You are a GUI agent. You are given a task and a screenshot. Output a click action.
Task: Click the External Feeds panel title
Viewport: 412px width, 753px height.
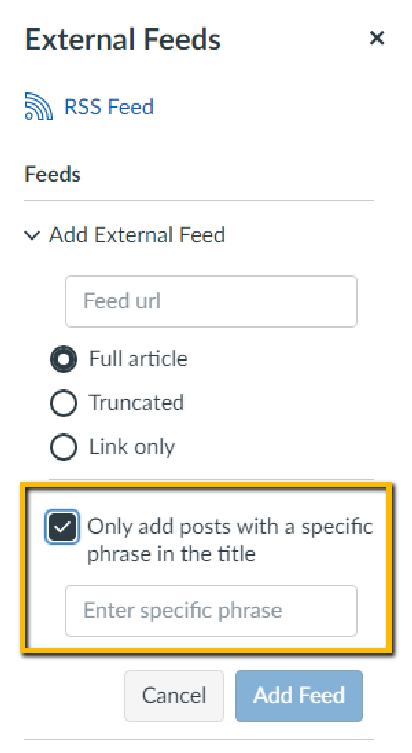tap(123, 39)
